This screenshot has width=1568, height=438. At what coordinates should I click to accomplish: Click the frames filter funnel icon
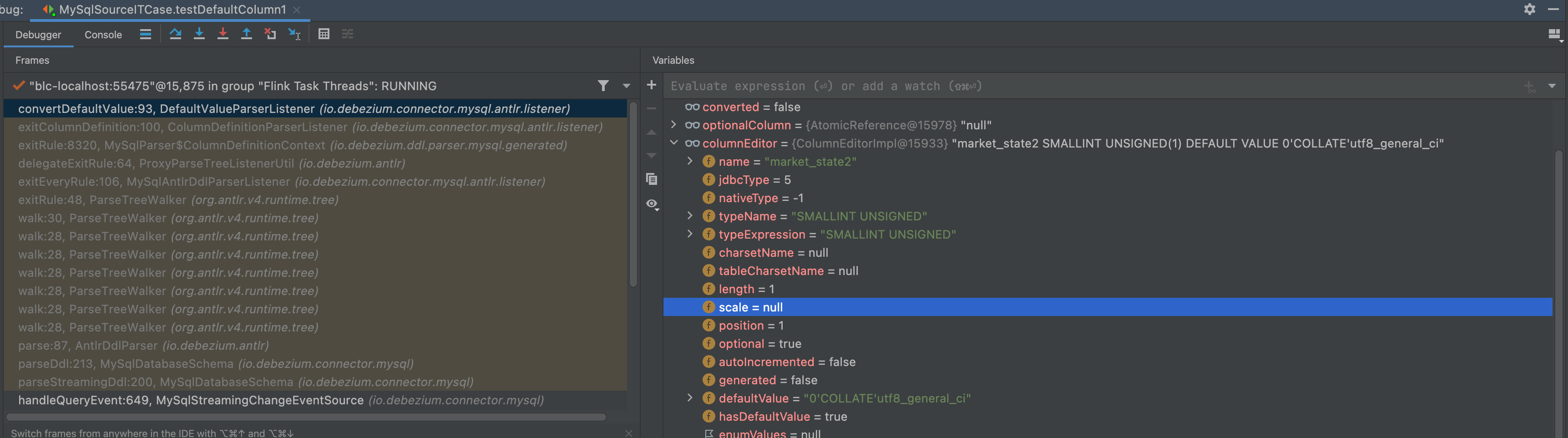pyautogui.click(x=602, y=86)
